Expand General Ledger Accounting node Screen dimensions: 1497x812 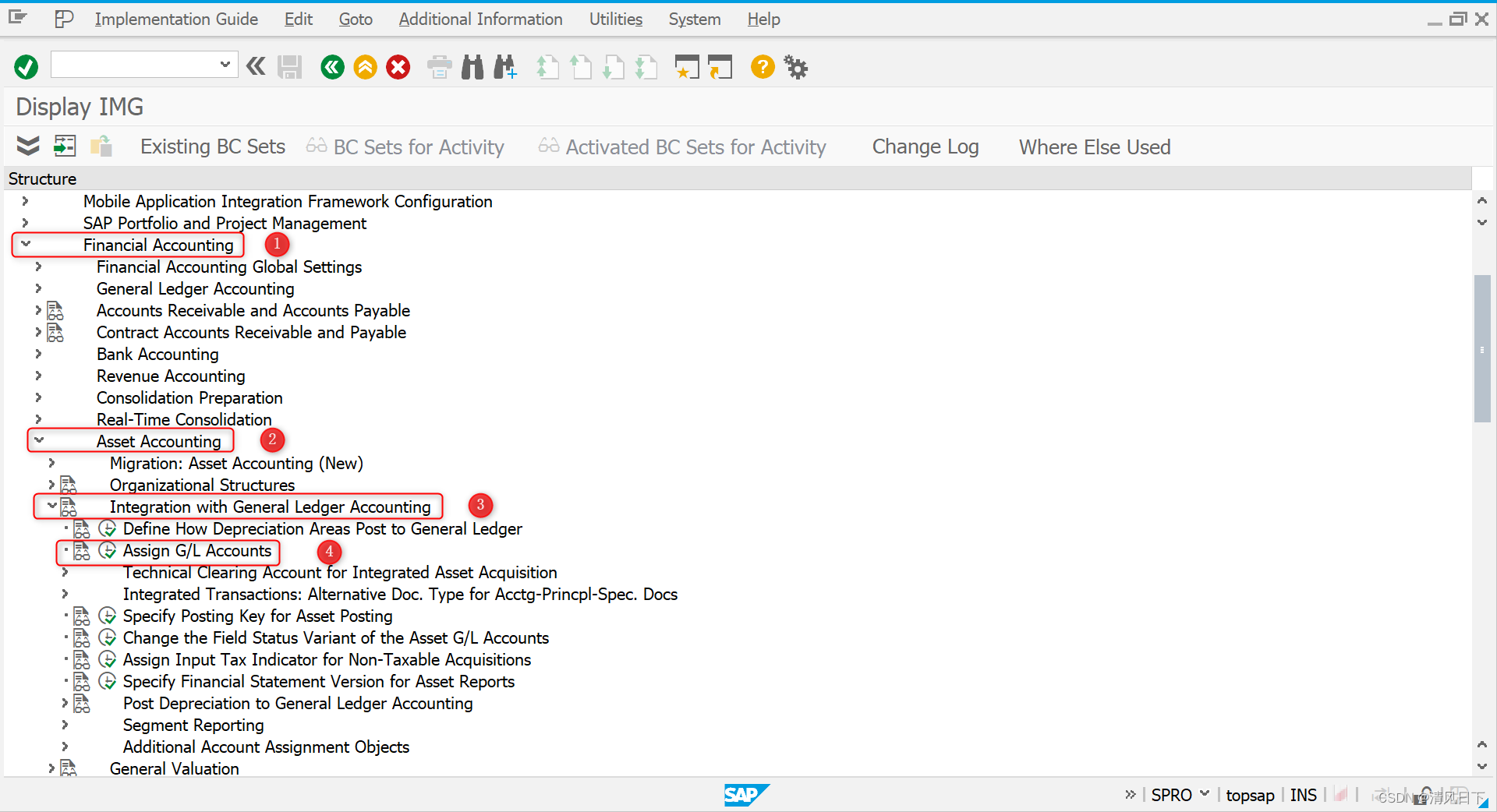[38, 288]
